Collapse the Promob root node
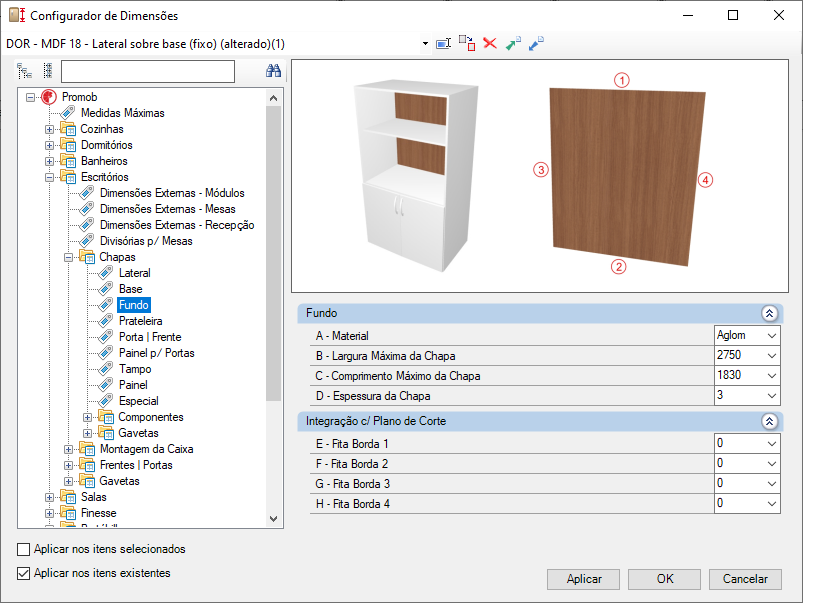 tap(31, 97)
